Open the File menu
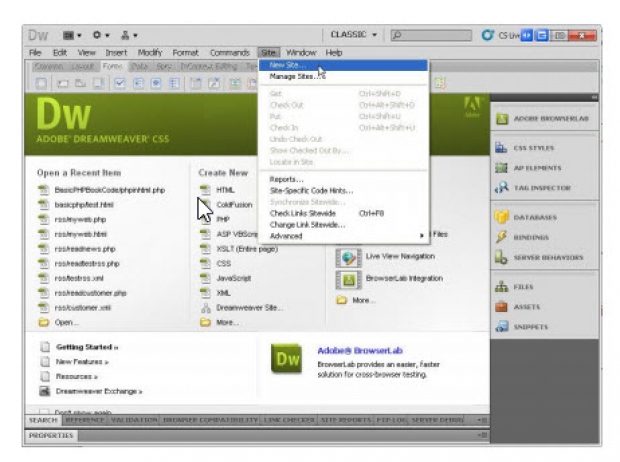This screenshot has height=462, width=620. (x=35, y=53)
